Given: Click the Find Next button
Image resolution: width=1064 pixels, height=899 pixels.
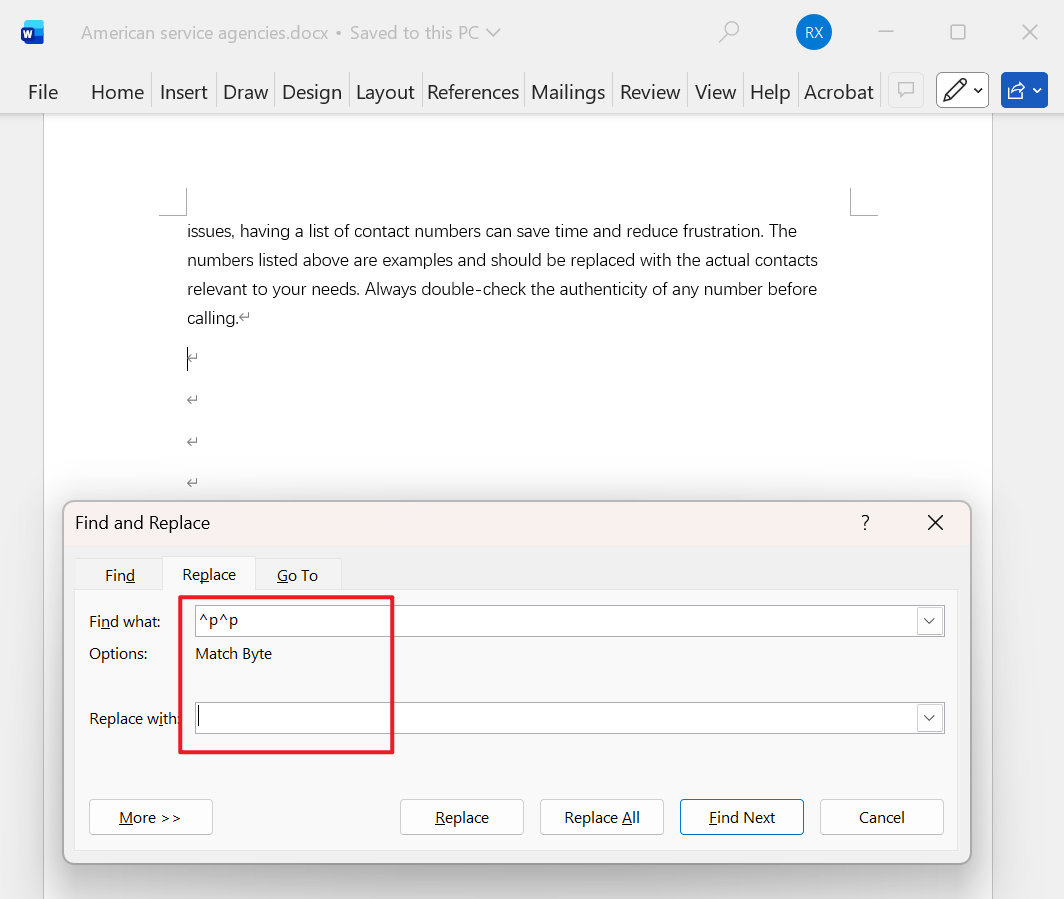Looking at the screenshot, I should click(741, 817).
